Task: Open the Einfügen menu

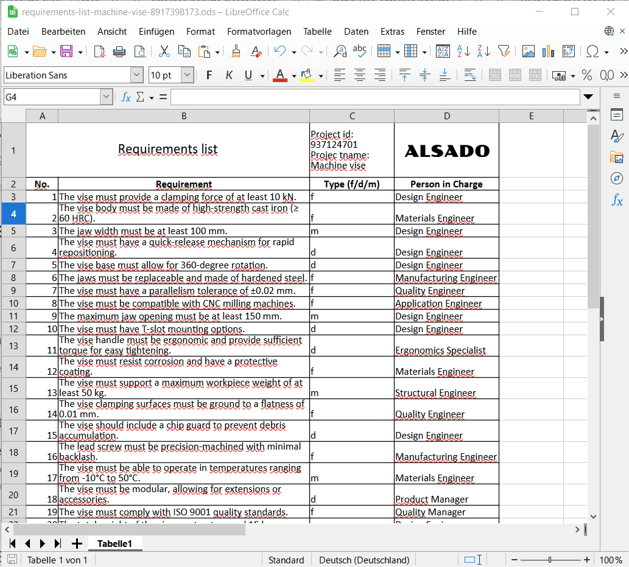Action: (156, 31)
